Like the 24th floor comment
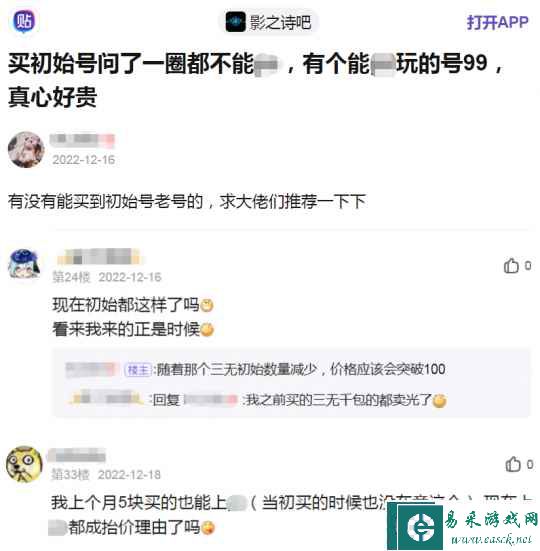The width and height of the screenshot is (540, 551). tap(517, 266)
